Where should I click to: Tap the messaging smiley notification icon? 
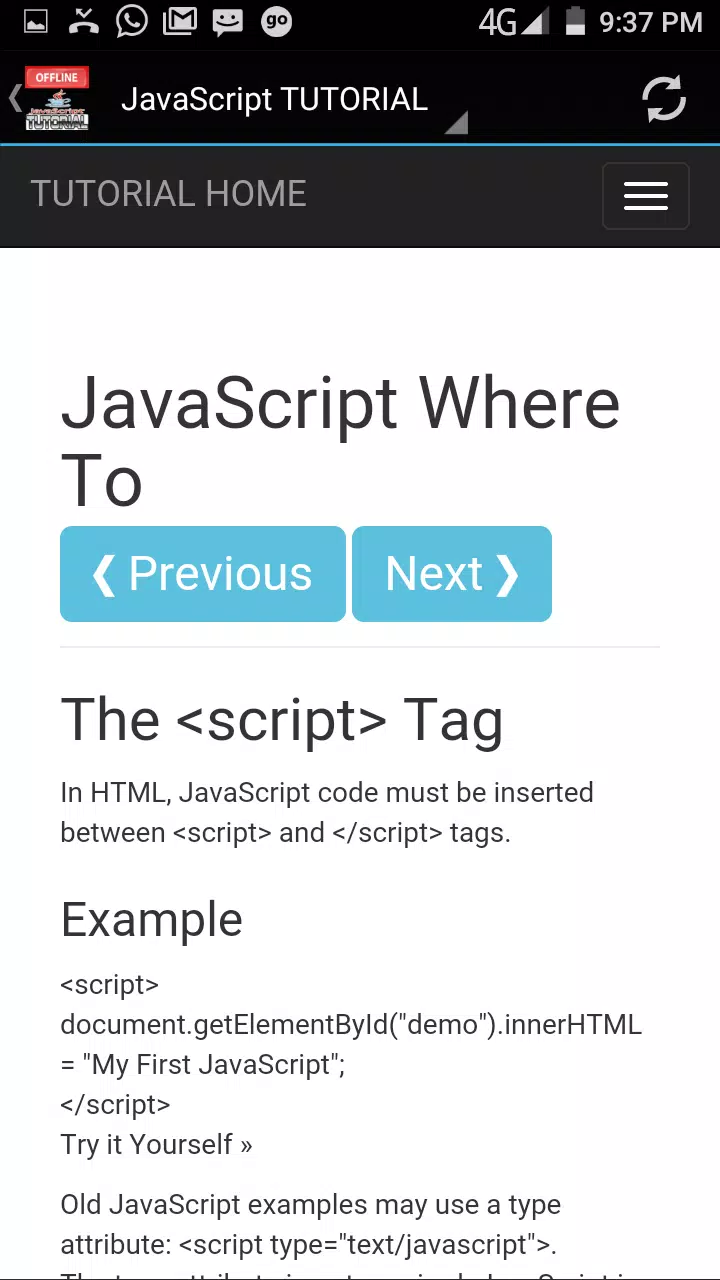pyautogui.click(x=228, y=21)
